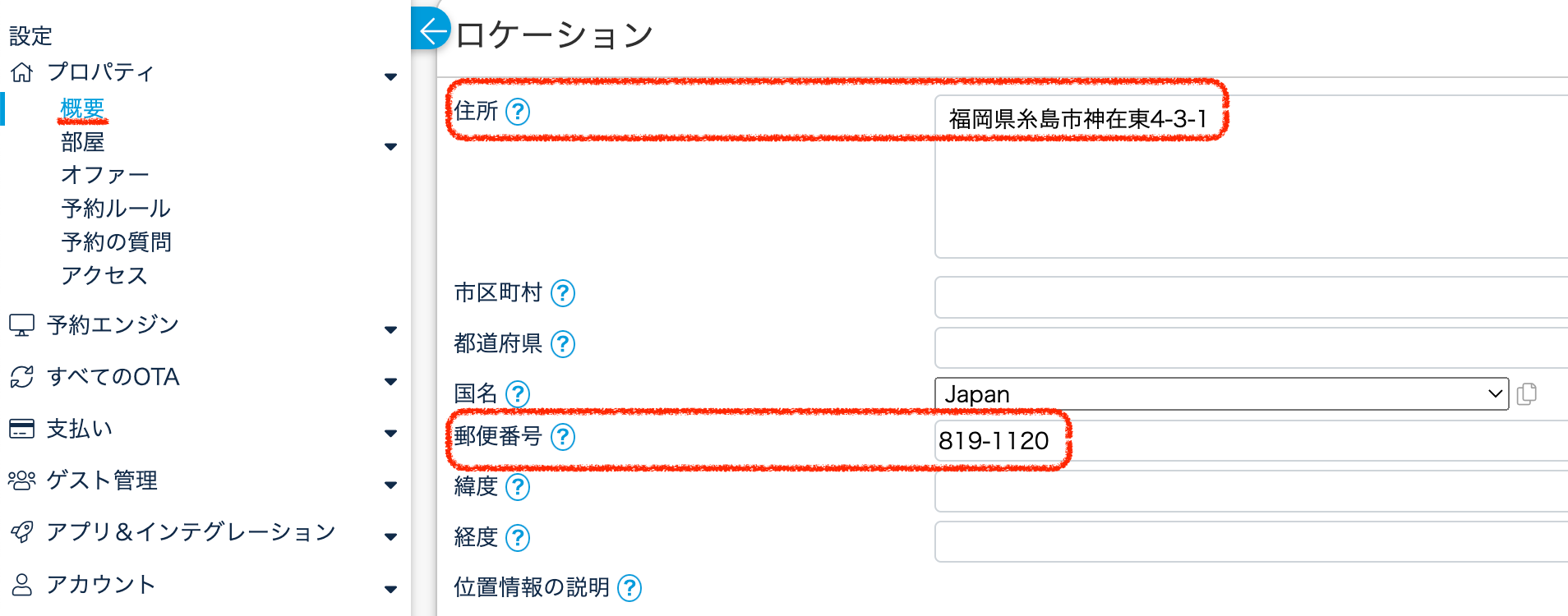Click the sync icon next to すべてのOTA

tap(22, 376)
